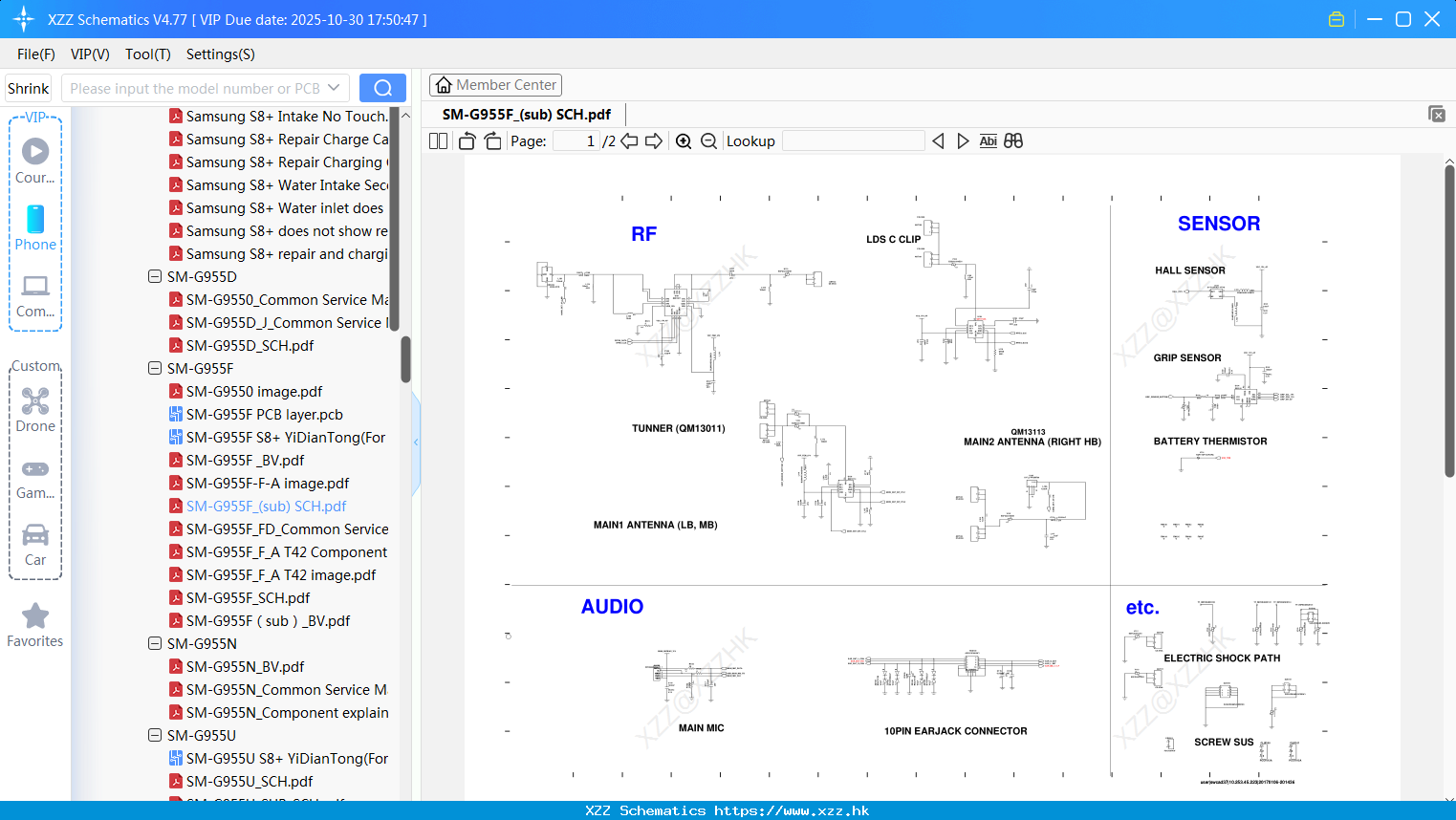Open the Courses sidebar icon
The width and height of the screenshot is (1456, 820).
pyautogui.click(x=35, y=151)
